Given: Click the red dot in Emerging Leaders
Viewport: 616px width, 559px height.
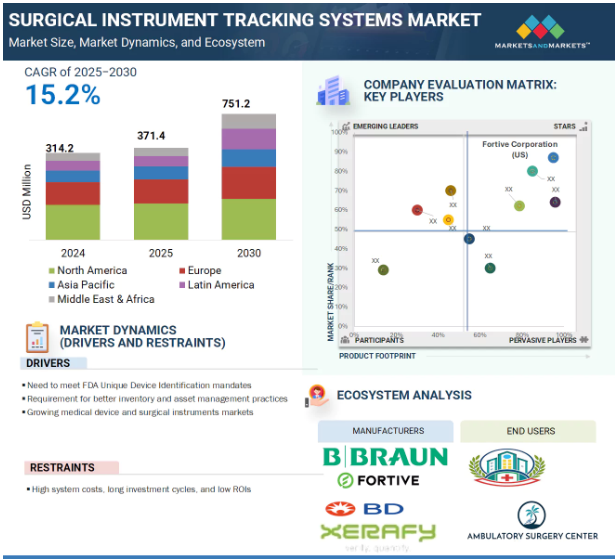Looking at the screenshot, I should (x=417, y=210).
